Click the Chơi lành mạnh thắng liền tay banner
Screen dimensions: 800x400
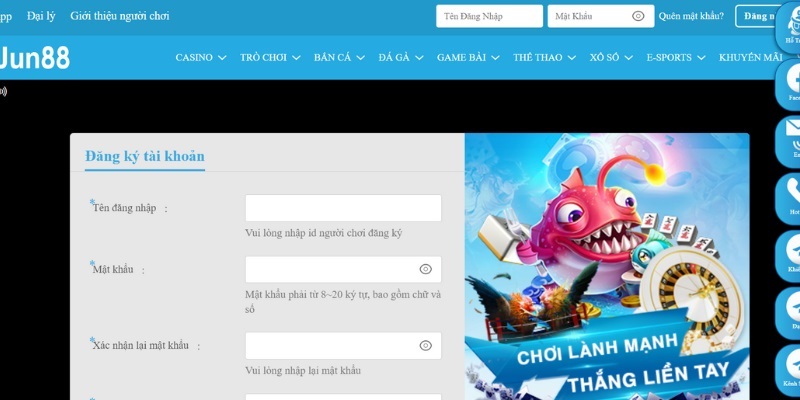click(607, 266)
